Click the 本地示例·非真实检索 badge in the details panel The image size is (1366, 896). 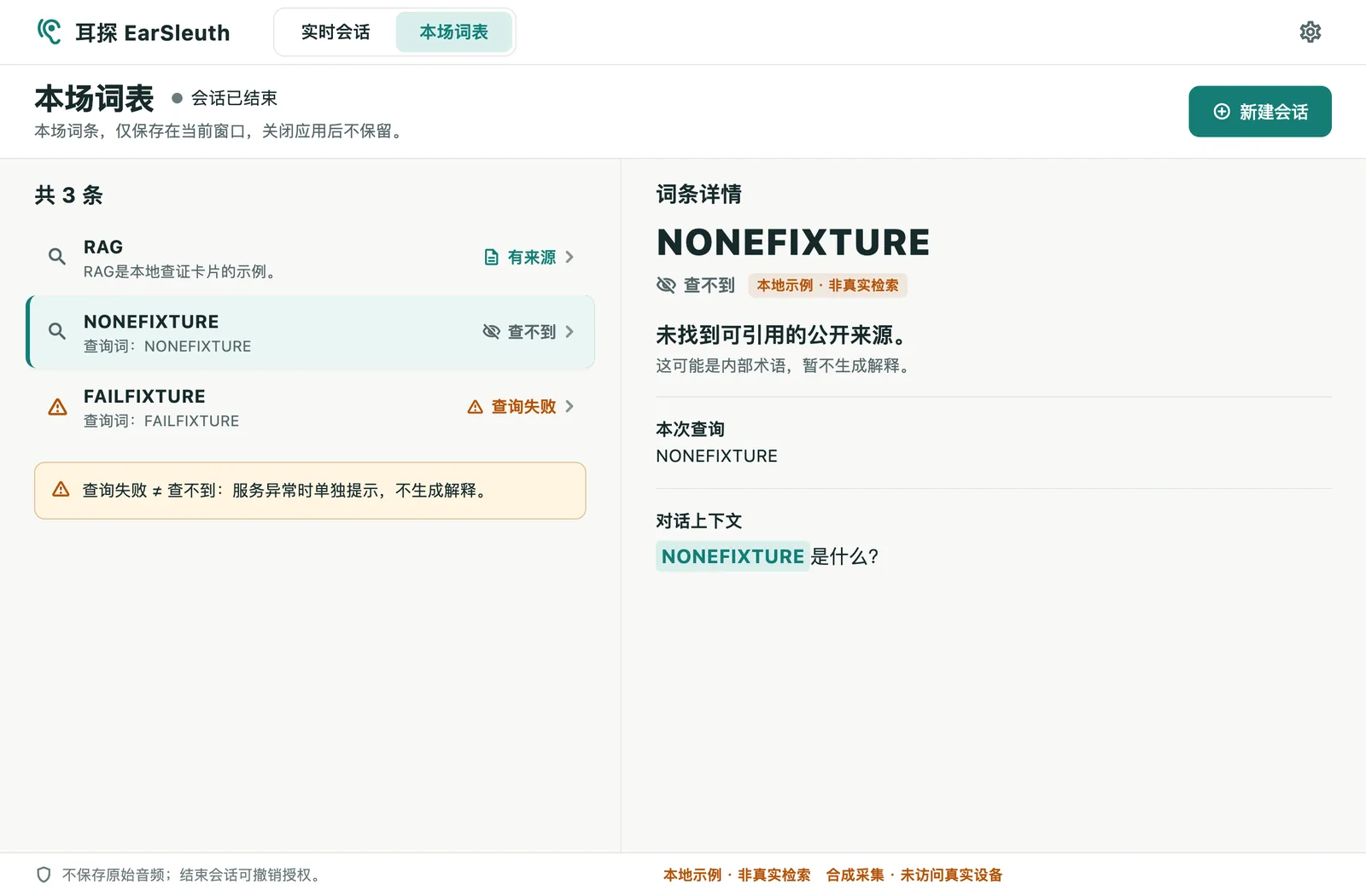pos(827,285)
